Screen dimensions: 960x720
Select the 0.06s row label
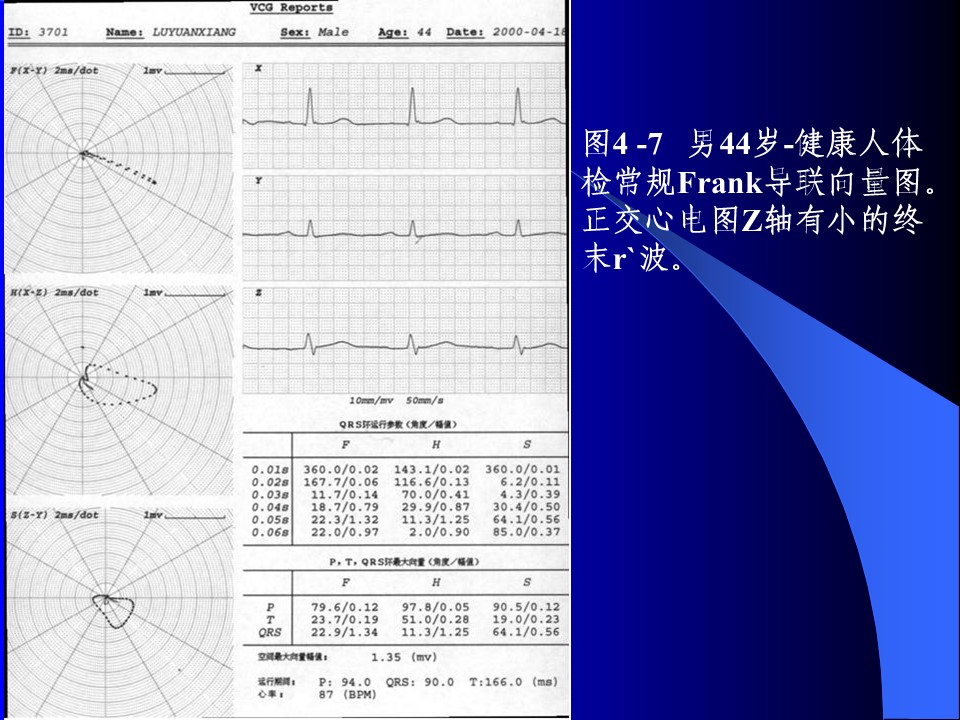270,533
